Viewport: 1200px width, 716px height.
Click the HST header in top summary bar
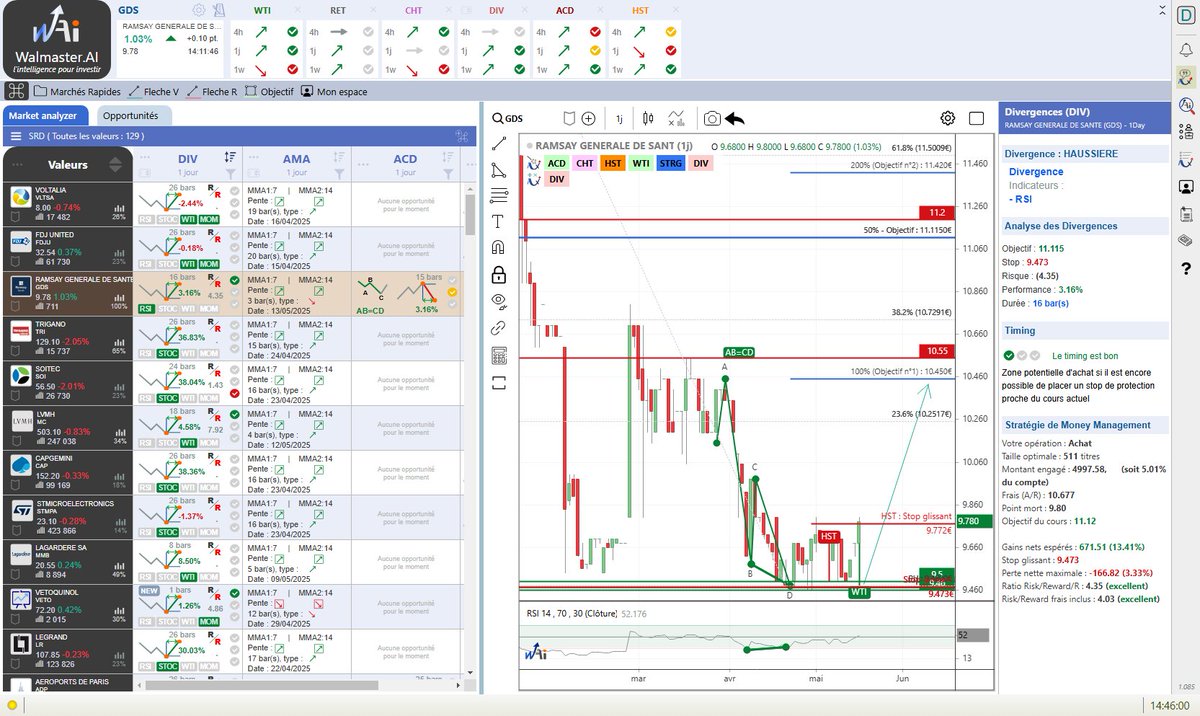pos(641,10)
